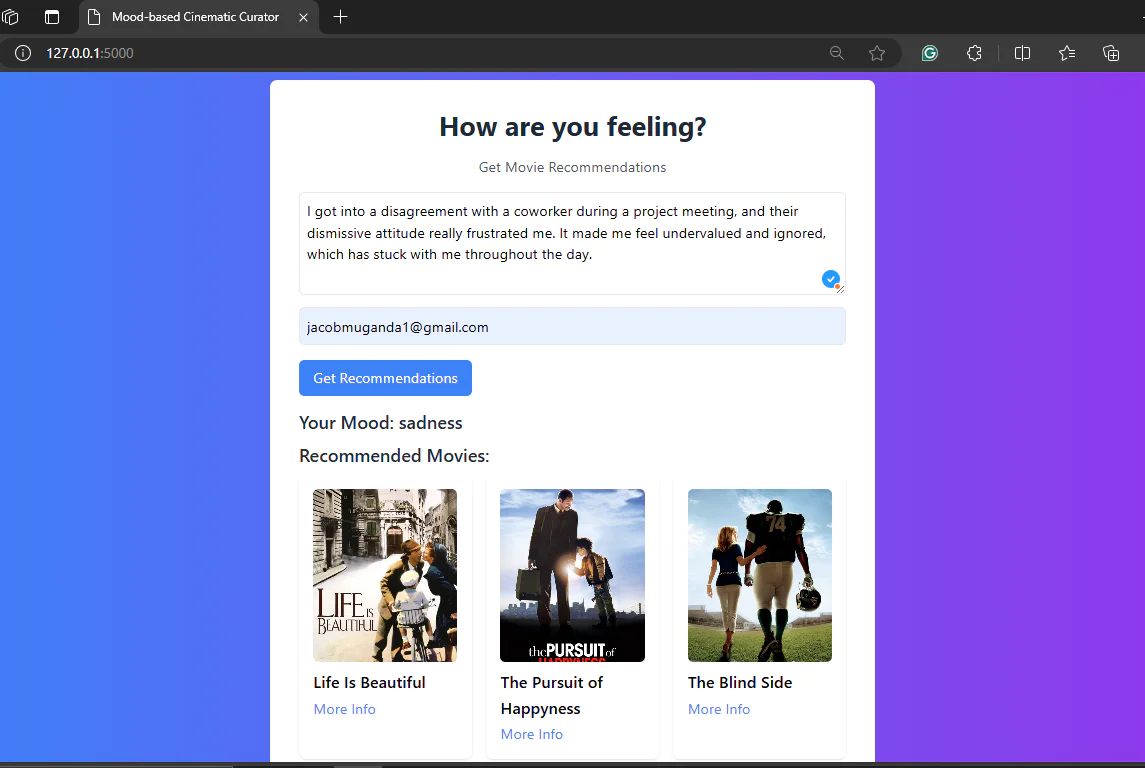Click the 'How are you feeling?' heading
The image size is (1145, 768).
(x=572, y=127)
